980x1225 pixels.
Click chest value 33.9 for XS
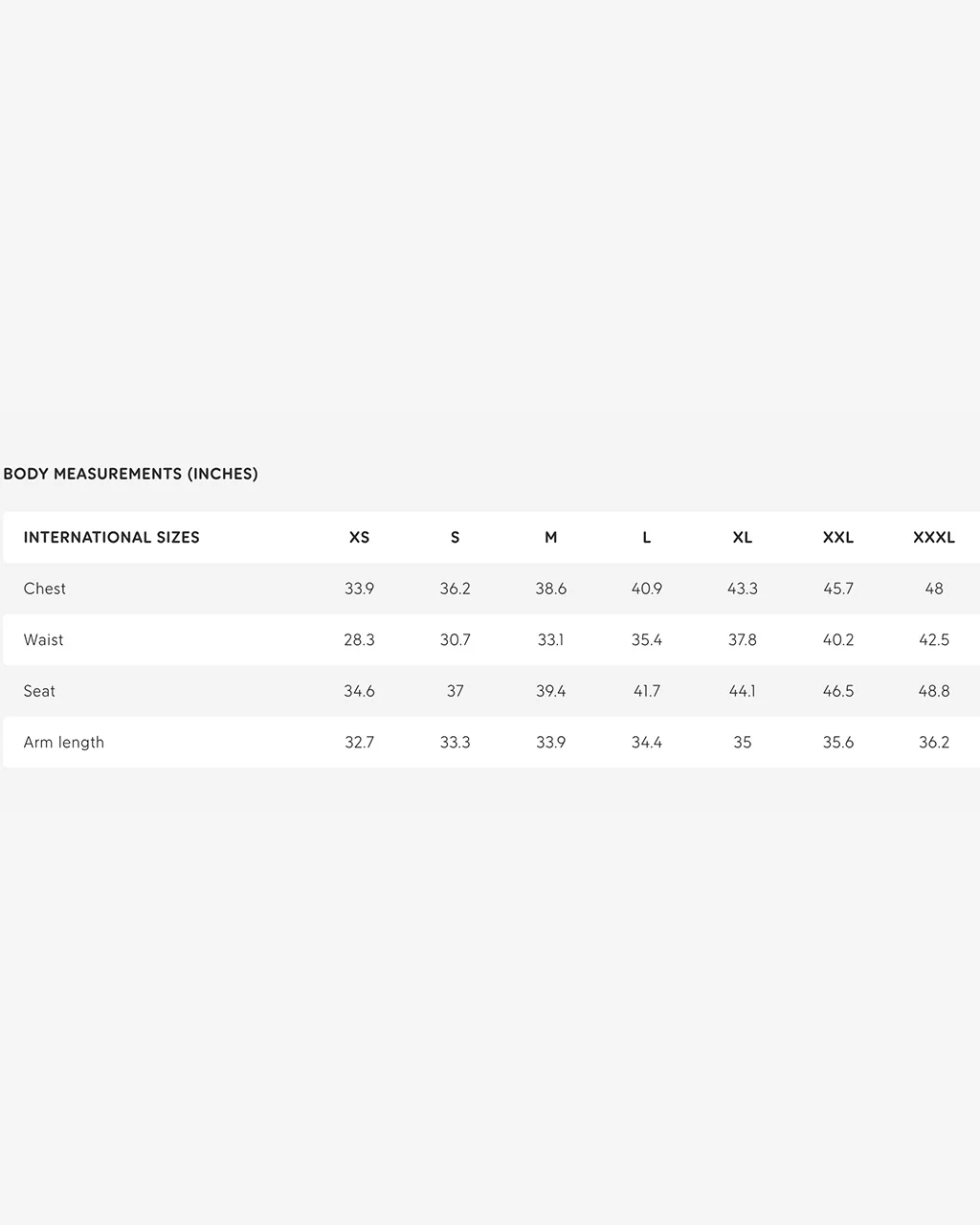pyautogui.click(x=359, y=589)
